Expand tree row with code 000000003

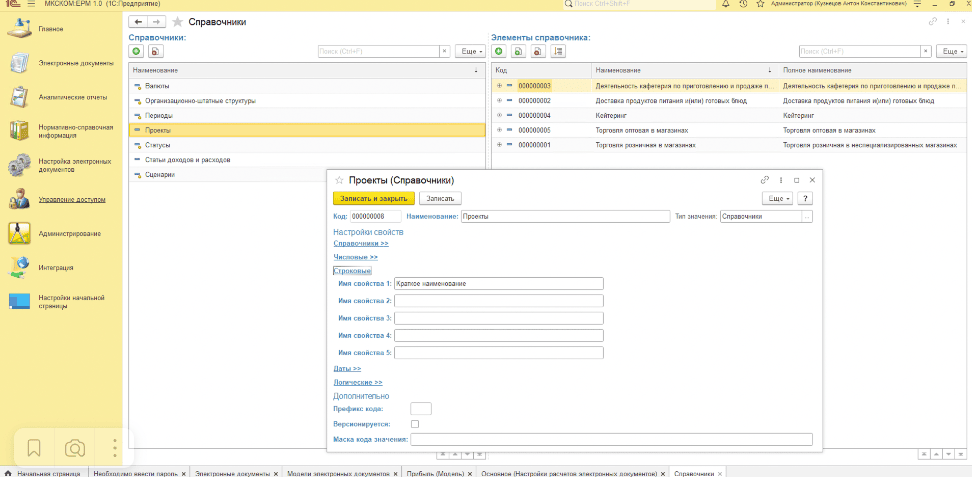[x=499, y=86]
